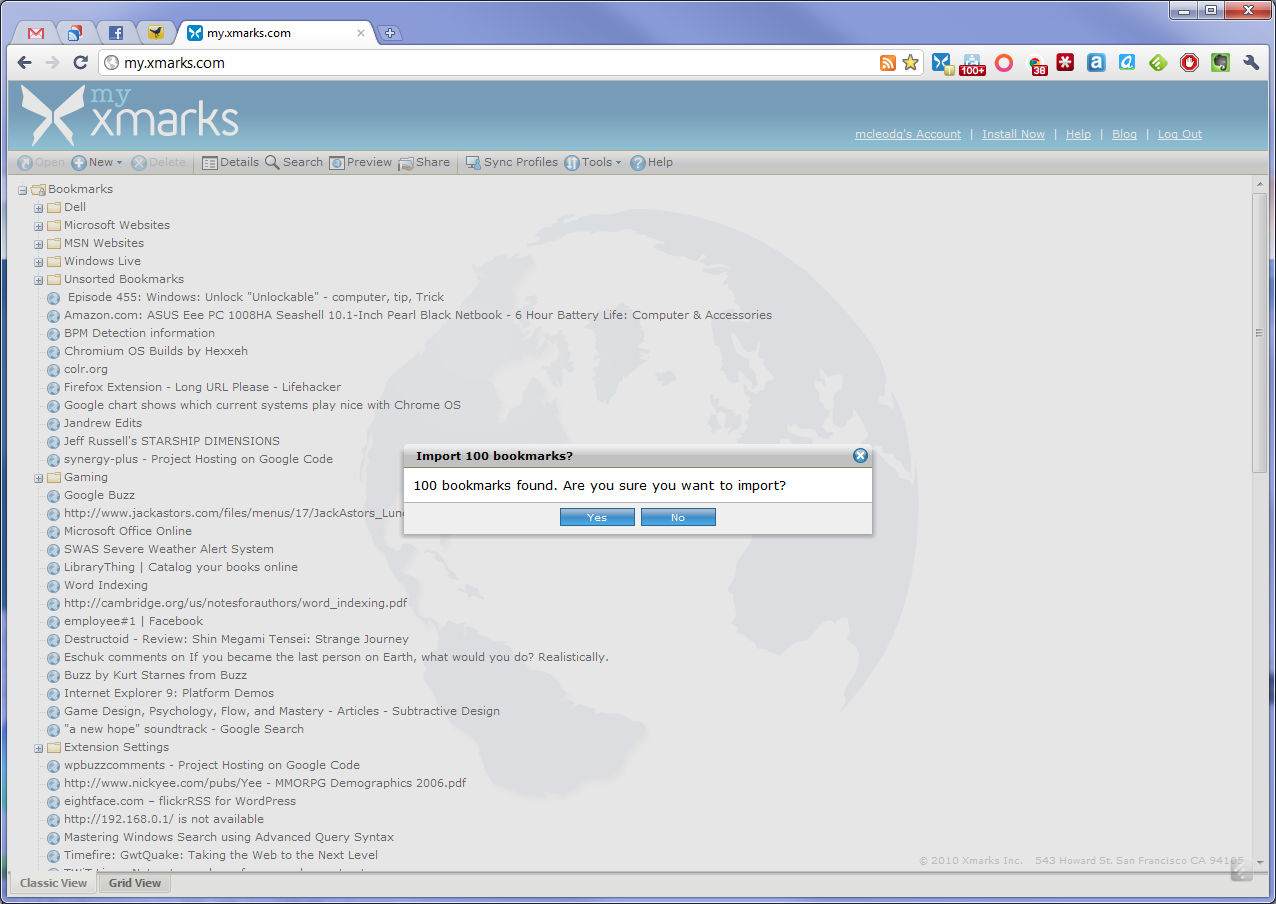Expand the Windows Live folder
This screenshot has width=1276, height=904.
point(39,262)
